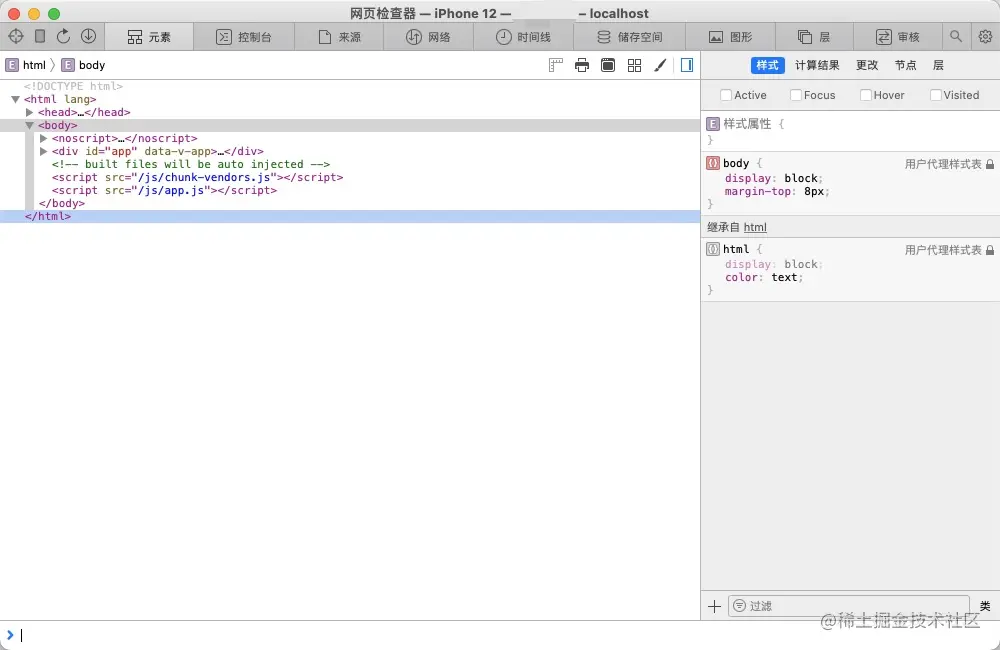
Task: Click the print styles printer icon
Action: [582, 65]
